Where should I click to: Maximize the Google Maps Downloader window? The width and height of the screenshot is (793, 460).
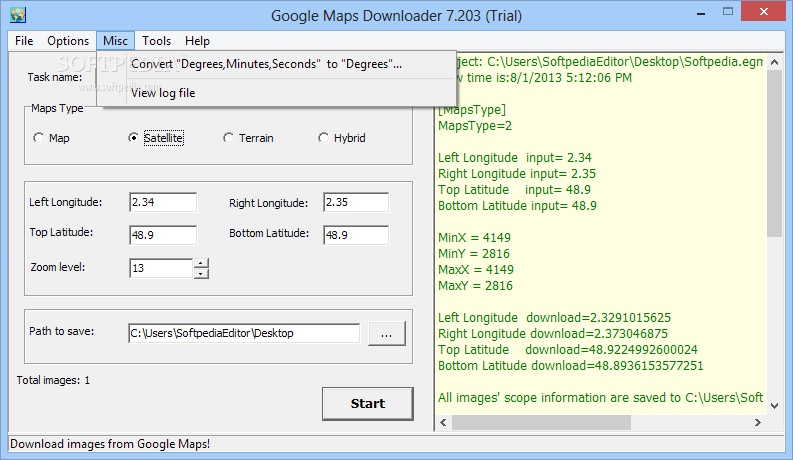(x=728, y=12)
